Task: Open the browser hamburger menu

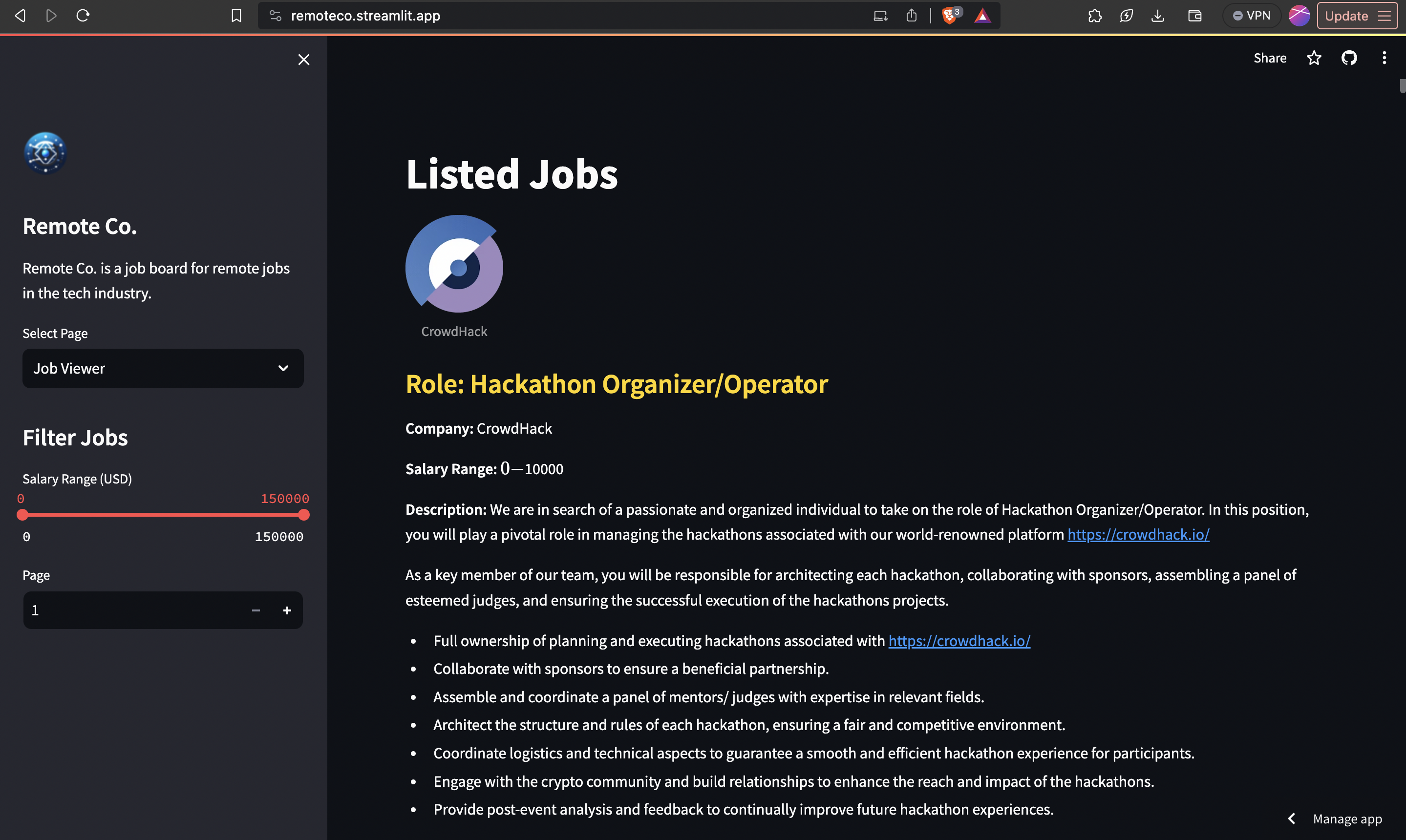Action: (1384, 16)
